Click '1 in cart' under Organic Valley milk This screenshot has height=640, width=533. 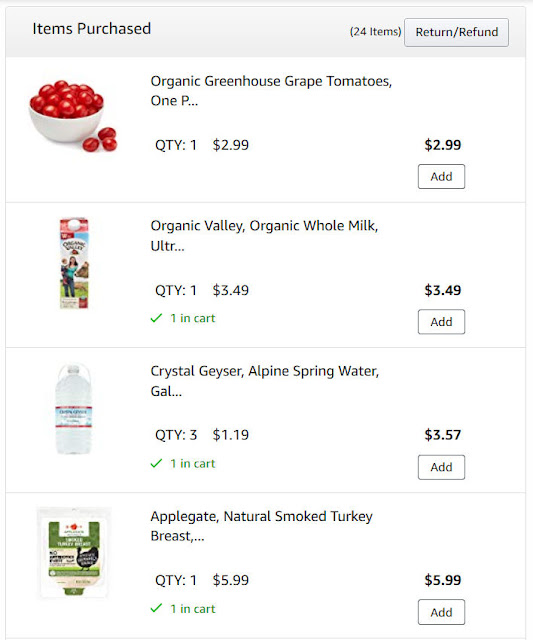[x=192, y=318]
